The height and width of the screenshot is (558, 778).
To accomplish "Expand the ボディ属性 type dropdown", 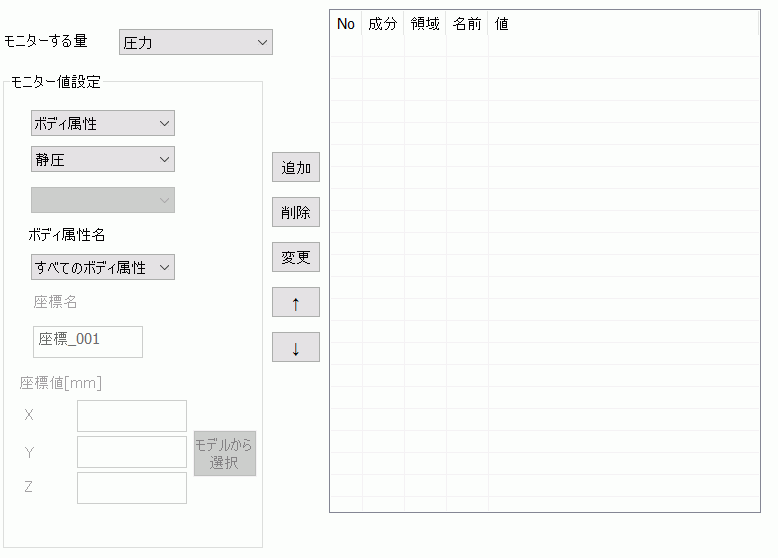I will tap(103, 123).
